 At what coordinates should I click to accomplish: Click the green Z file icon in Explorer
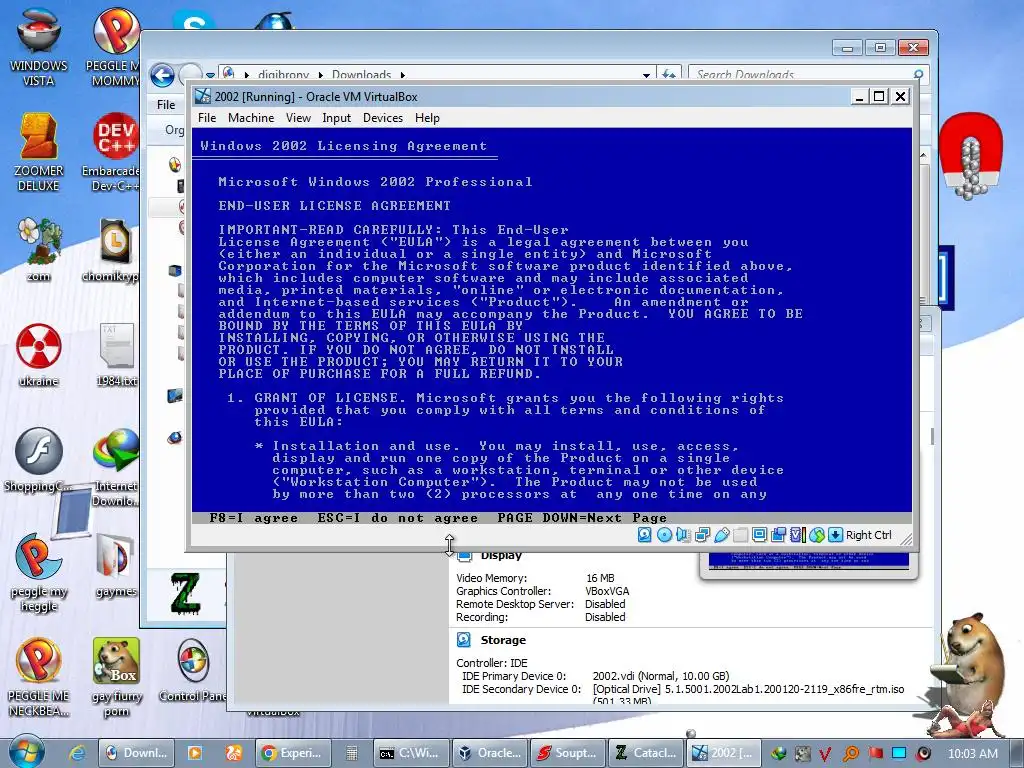coord(185,594)
